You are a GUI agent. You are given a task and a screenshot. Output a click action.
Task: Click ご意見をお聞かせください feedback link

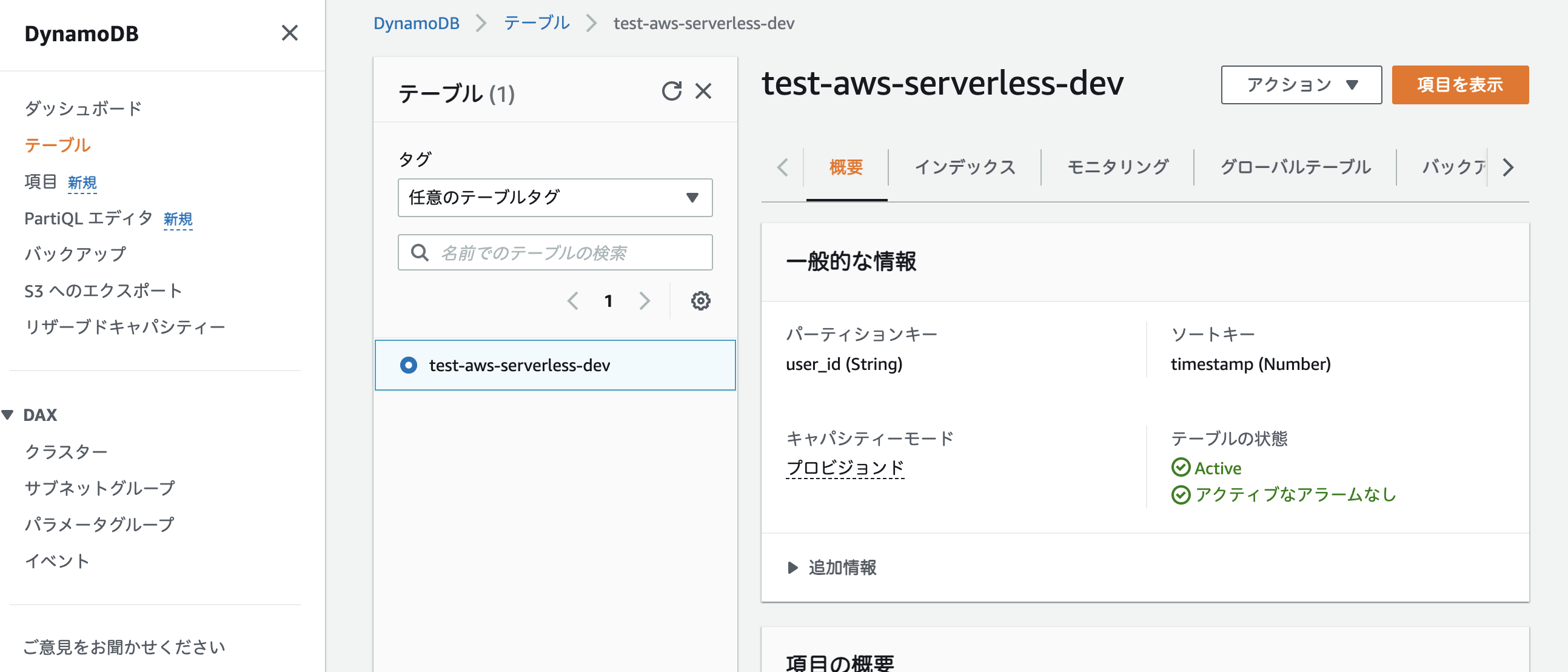[x=124, y=647]
